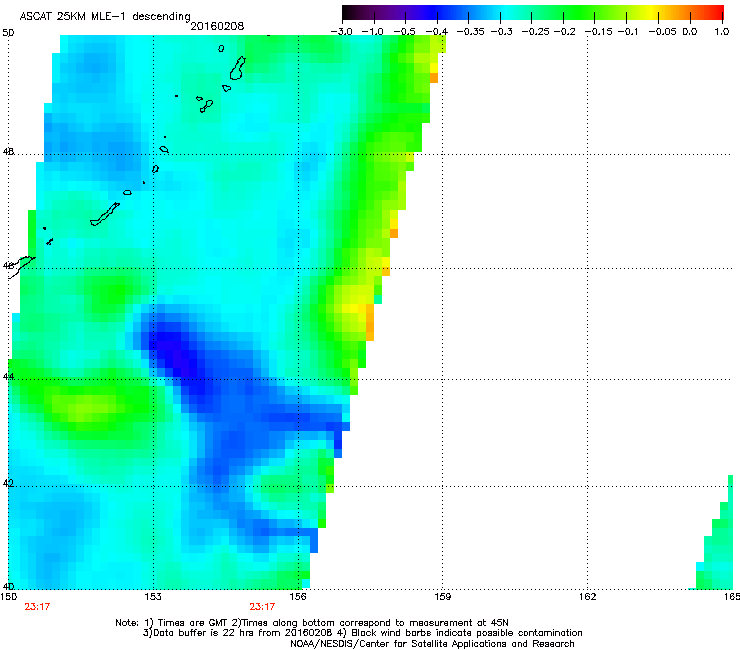Click latitude label 40 on left axis
Image resolution: width=740 pixels, height=650 pixels.
(8, 586)
